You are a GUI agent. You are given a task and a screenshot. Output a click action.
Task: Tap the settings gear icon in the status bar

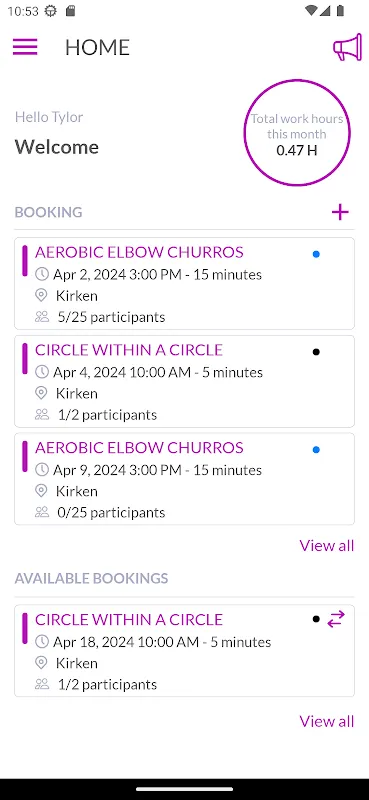pos(51,11)
